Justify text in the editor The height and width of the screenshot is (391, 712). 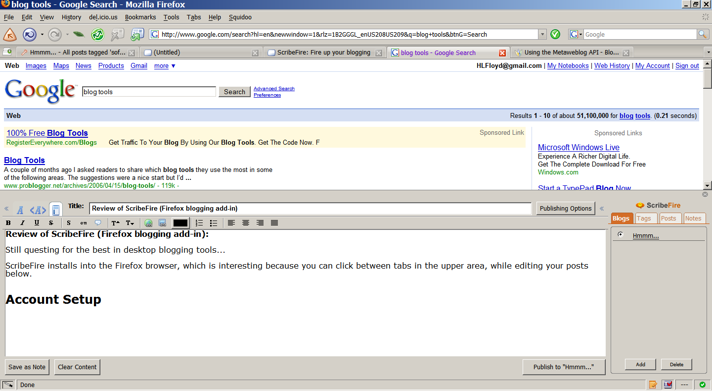tap(274, 223)
